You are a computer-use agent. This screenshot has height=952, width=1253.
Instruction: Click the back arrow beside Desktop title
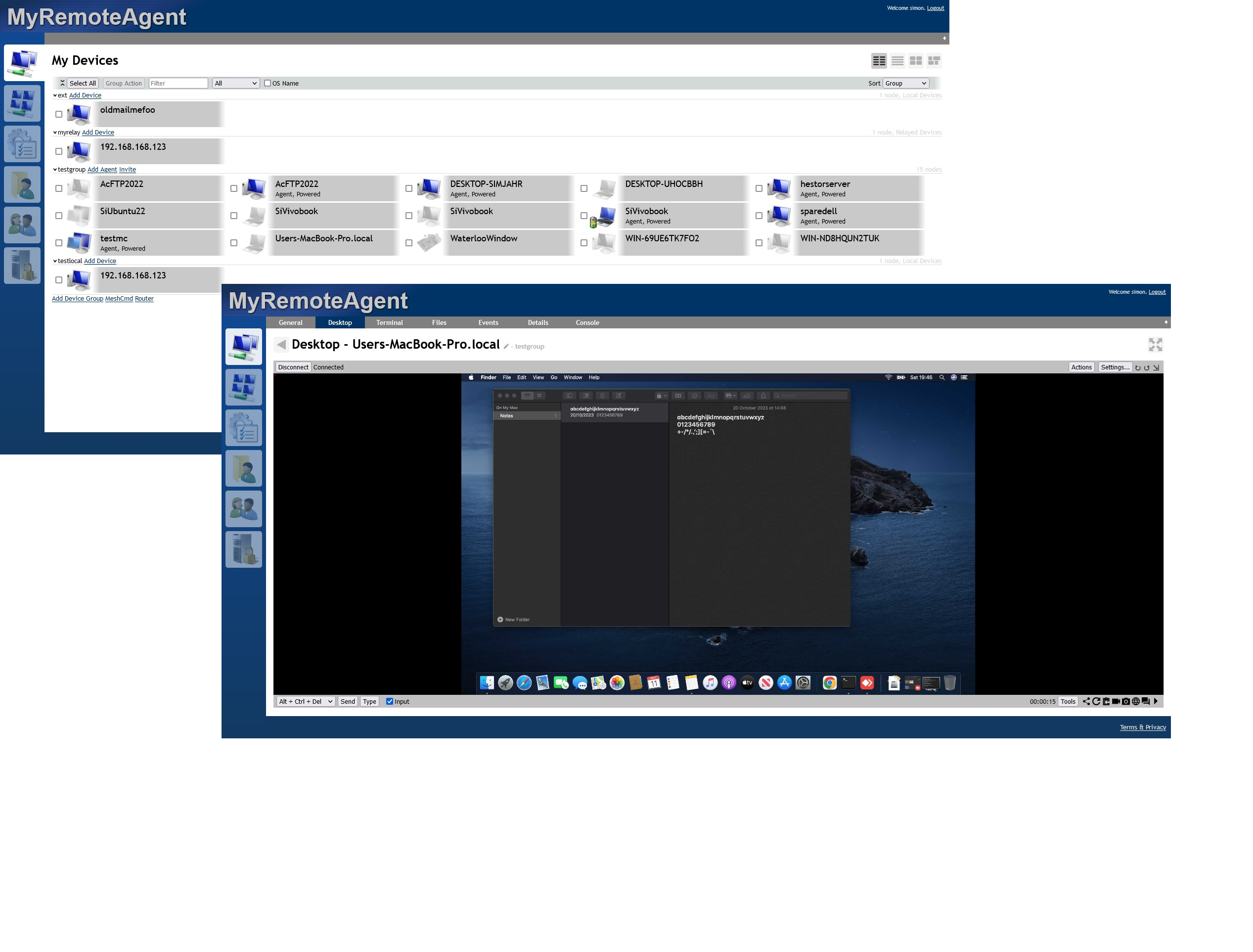[x=281, y=345]
